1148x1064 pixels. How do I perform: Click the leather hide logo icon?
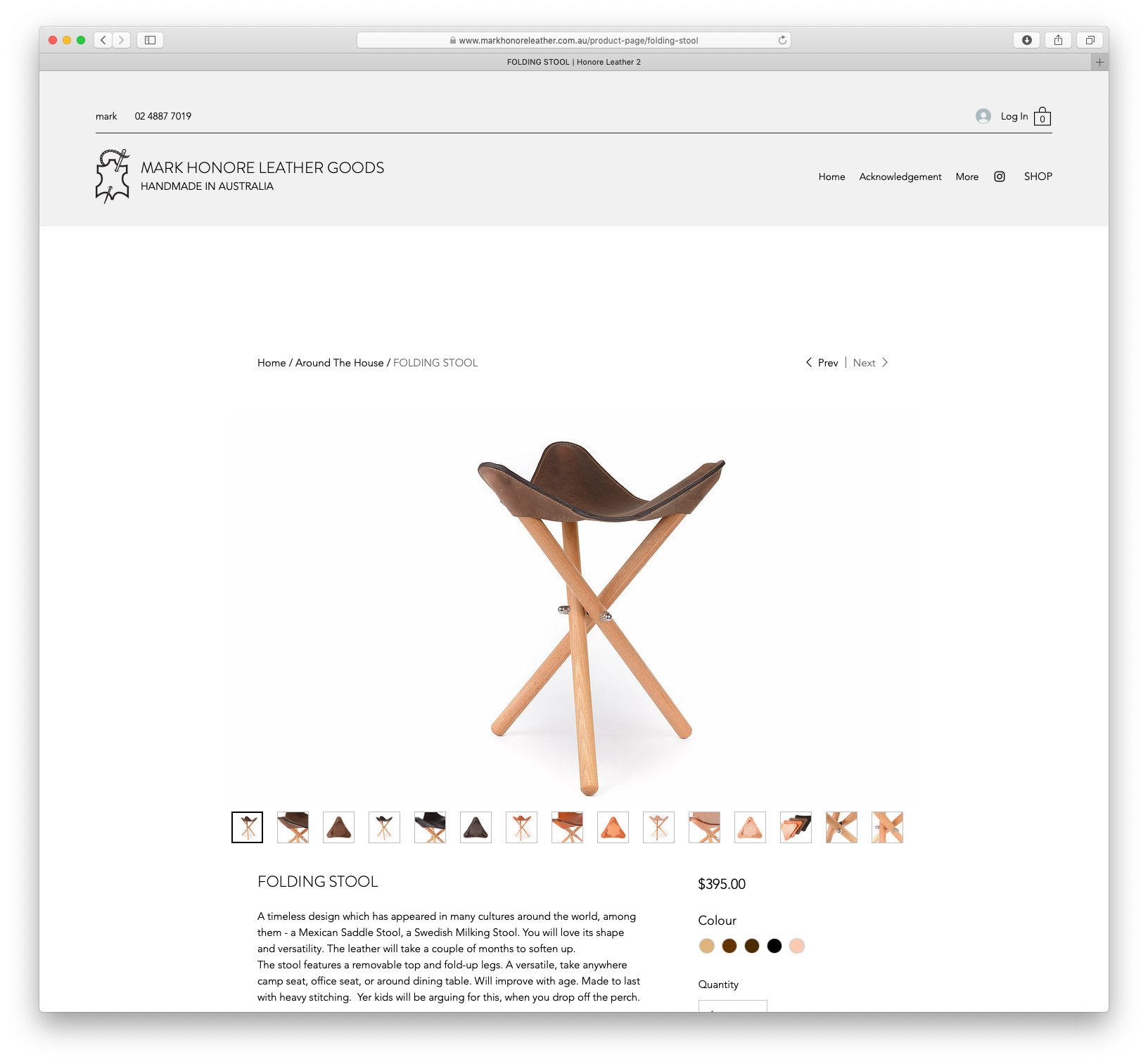tap(113, 176)
